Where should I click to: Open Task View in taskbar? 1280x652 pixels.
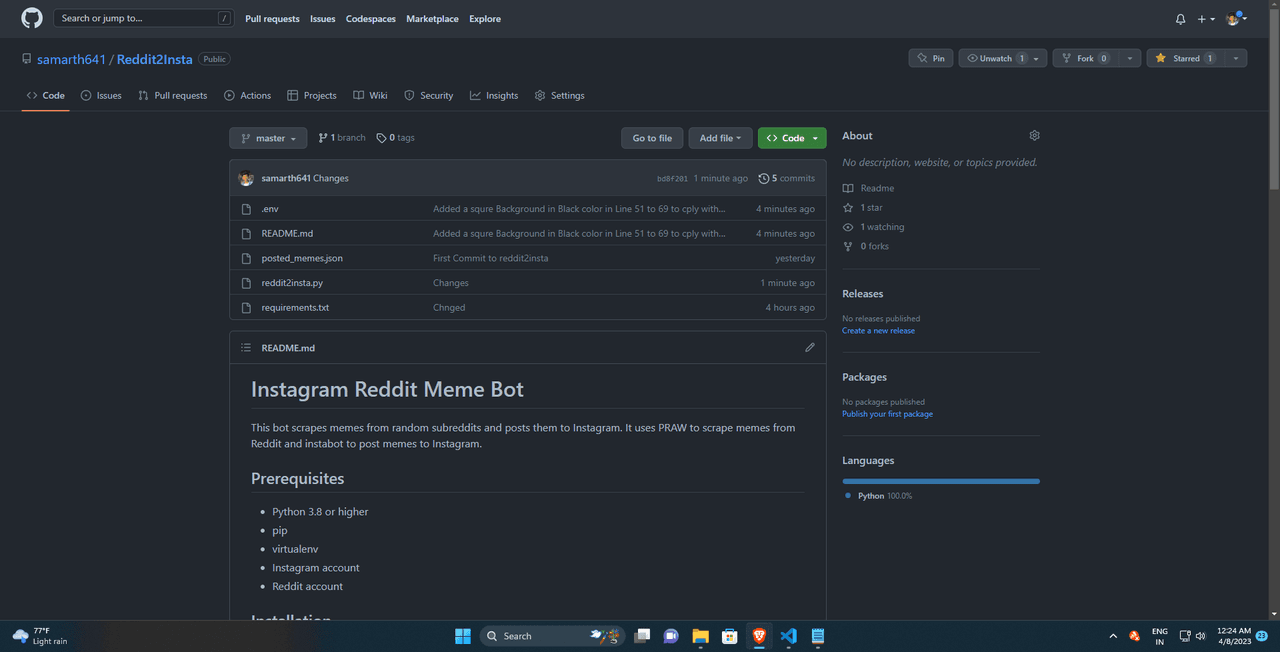coord(642,636)
